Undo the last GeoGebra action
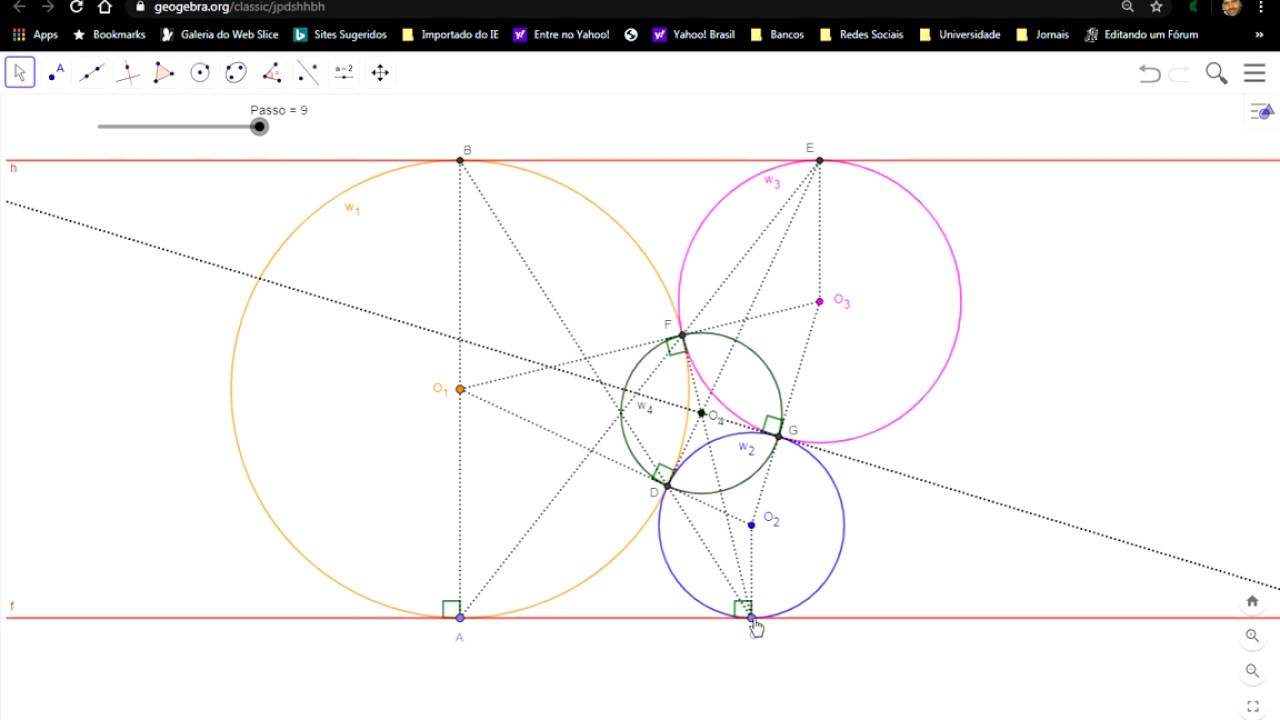Screen dimensions: 1280x720 point(1150,73)
